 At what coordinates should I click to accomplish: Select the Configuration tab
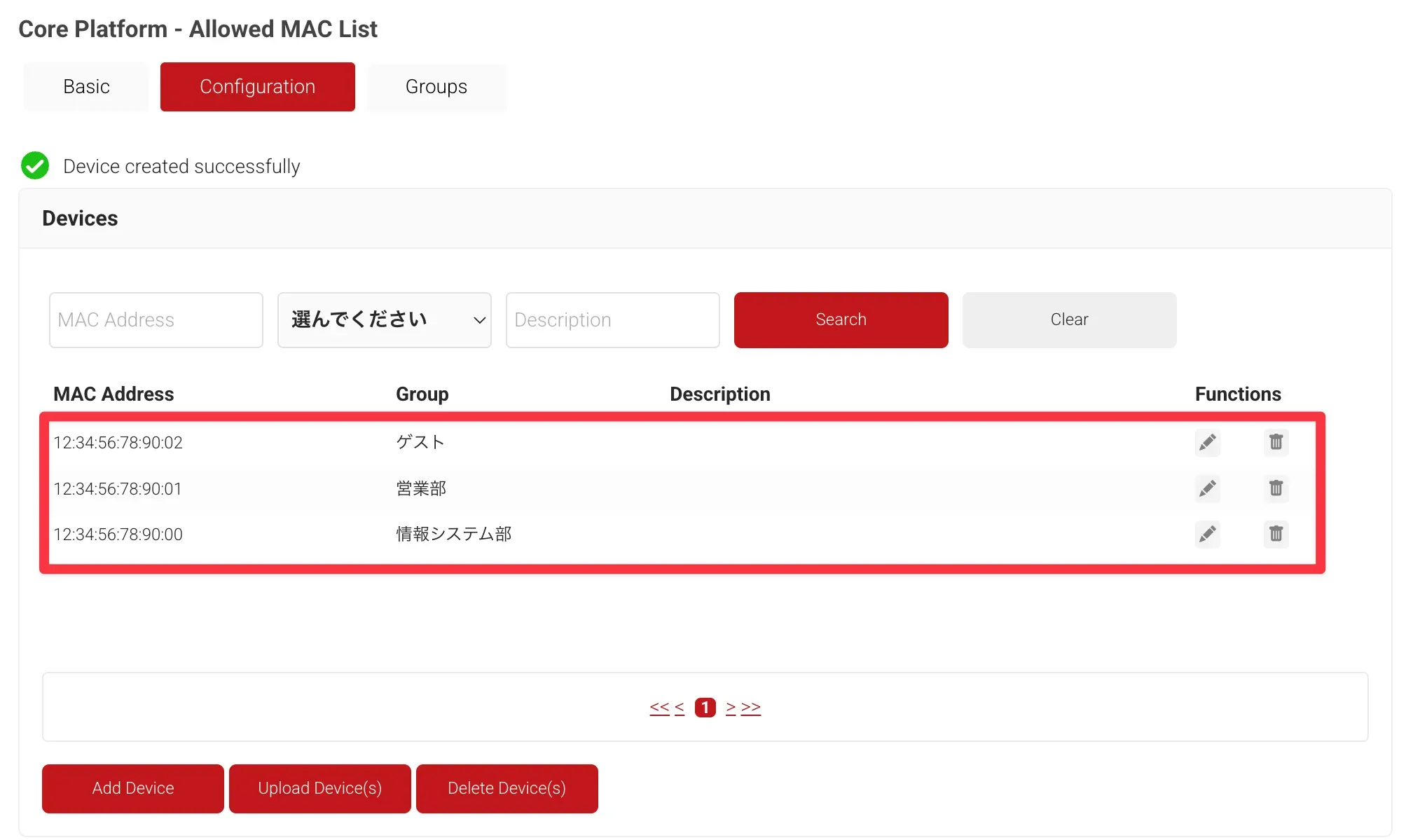pyautogui.click(x=257, y=87)
